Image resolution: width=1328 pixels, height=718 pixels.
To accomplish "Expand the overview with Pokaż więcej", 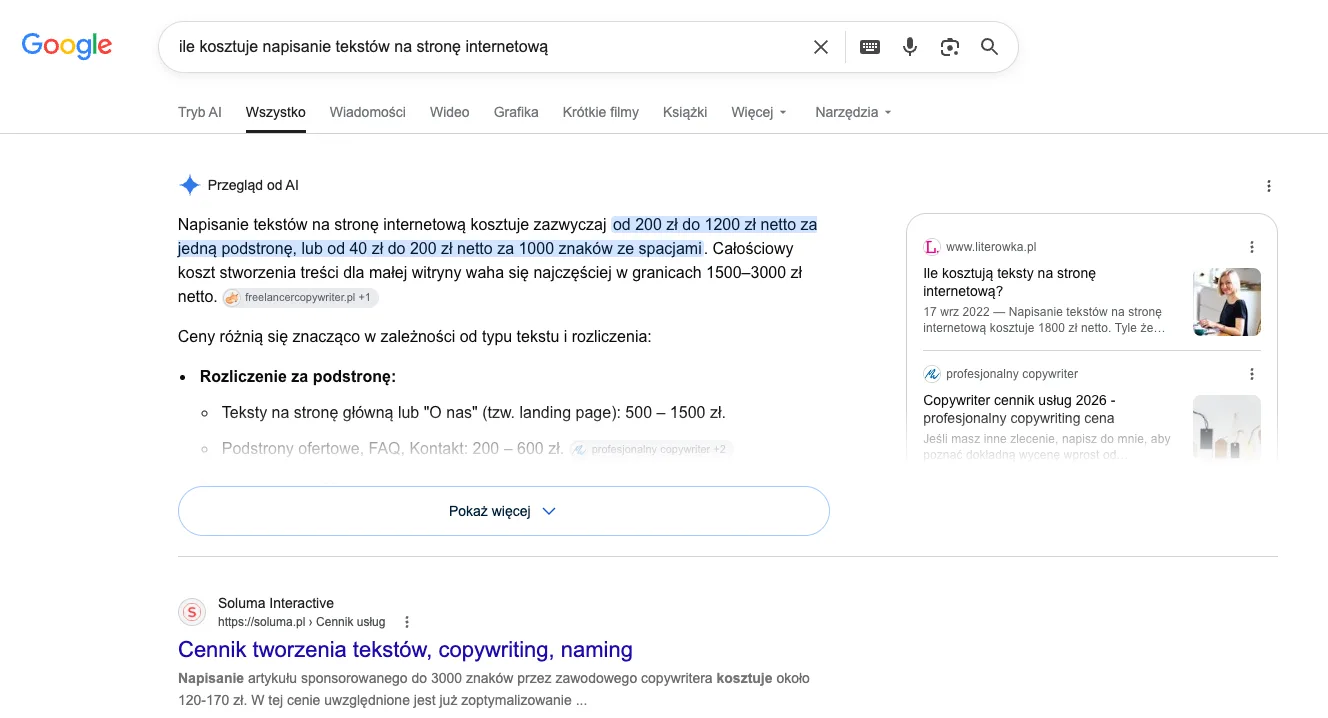I will [504, 511].
